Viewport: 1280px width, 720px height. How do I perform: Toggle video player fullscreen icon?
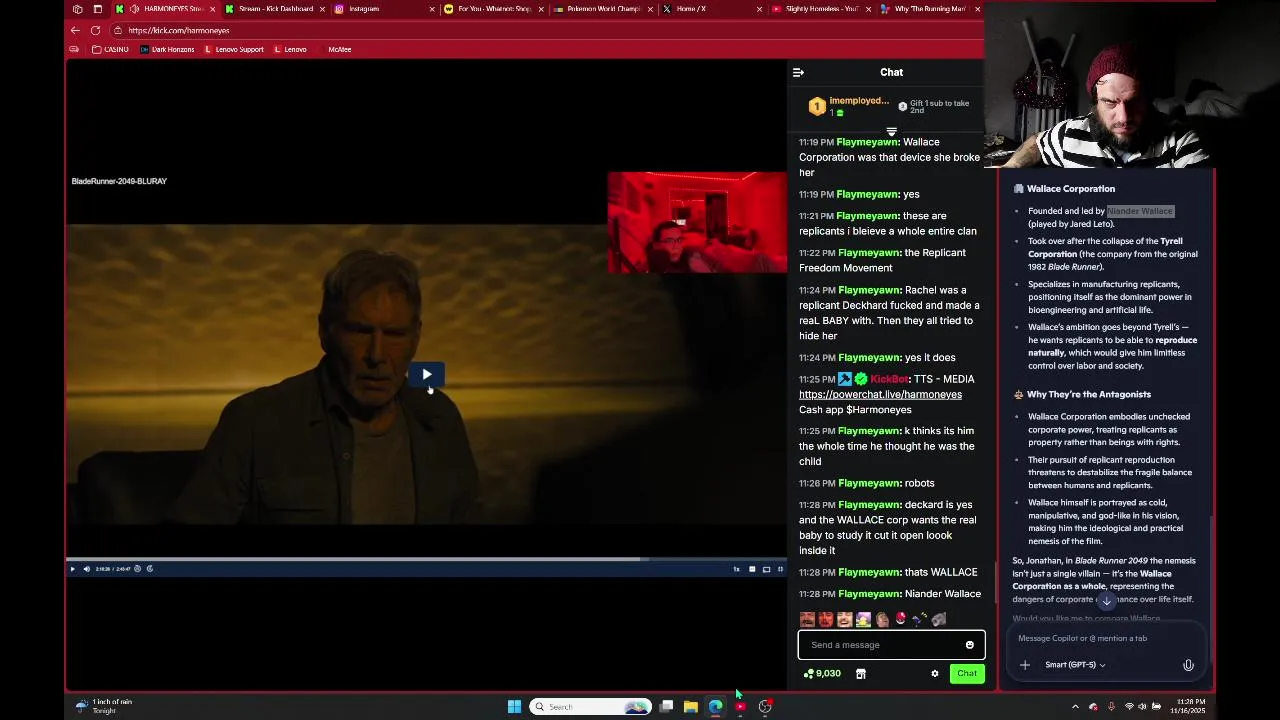780,569
